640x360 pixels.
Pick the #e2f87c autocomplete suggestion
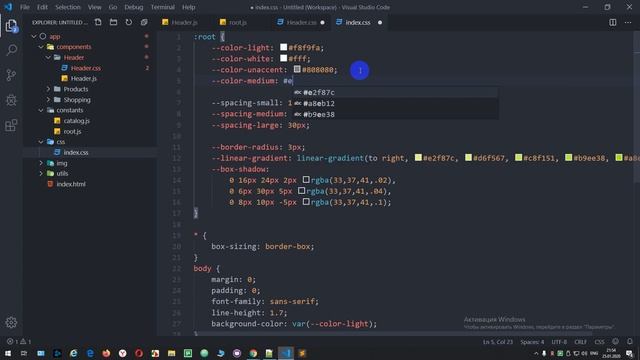395,93
